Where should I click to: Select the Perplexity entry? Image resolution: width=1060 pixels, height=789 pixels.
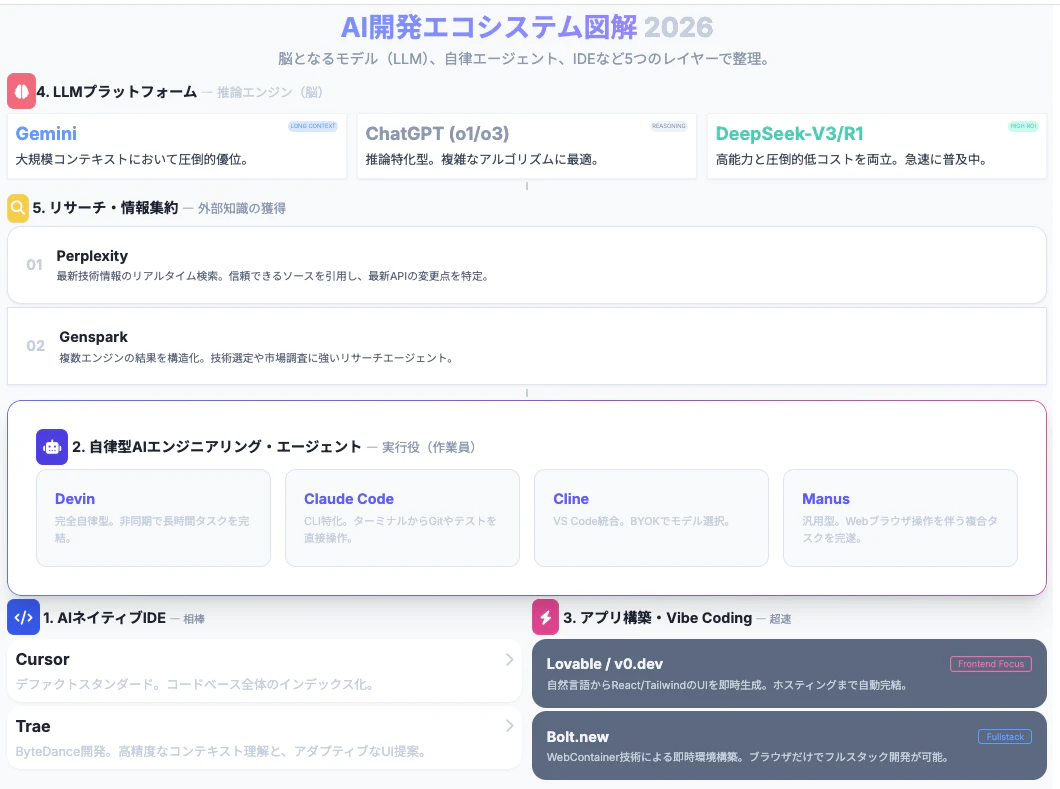click(x=527, y=265)
